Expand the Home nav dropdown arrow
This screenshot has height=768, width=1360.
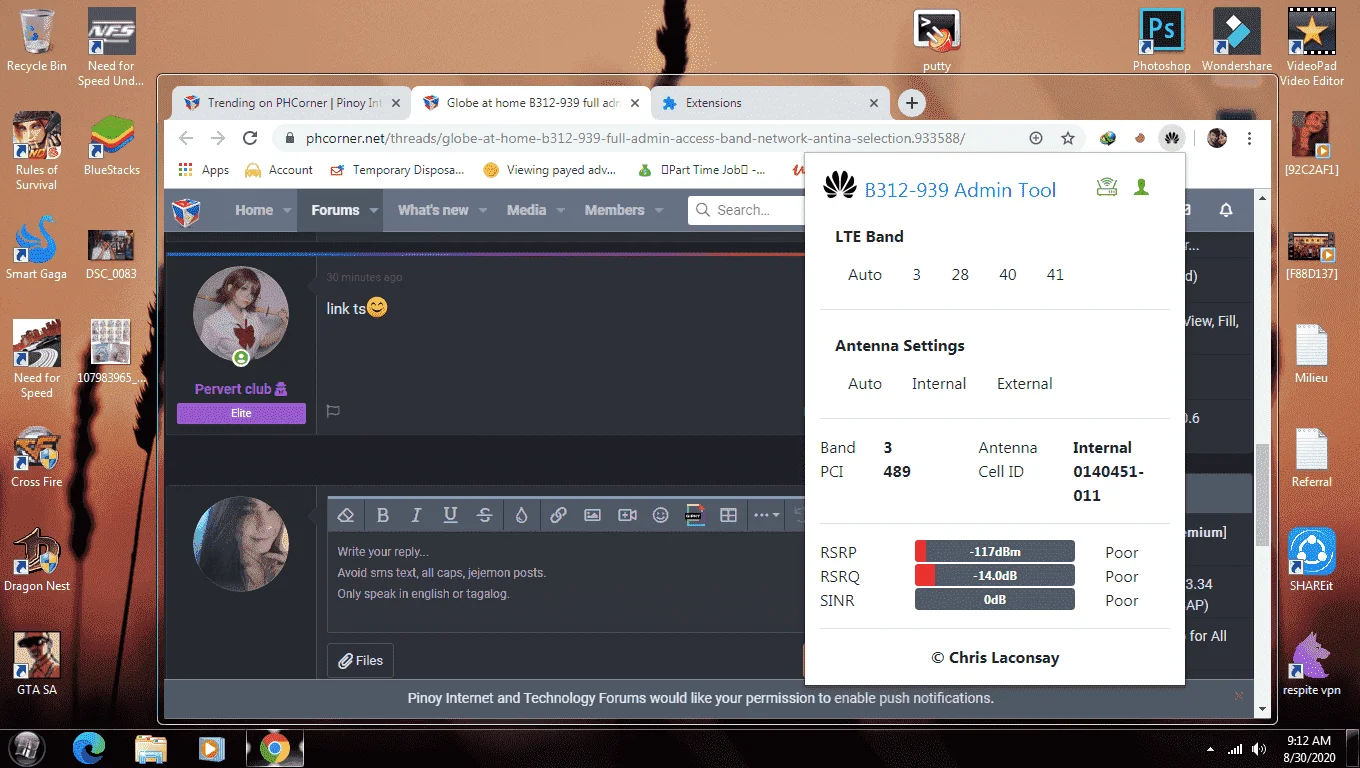pyautogui.click(x=287, y=211)
